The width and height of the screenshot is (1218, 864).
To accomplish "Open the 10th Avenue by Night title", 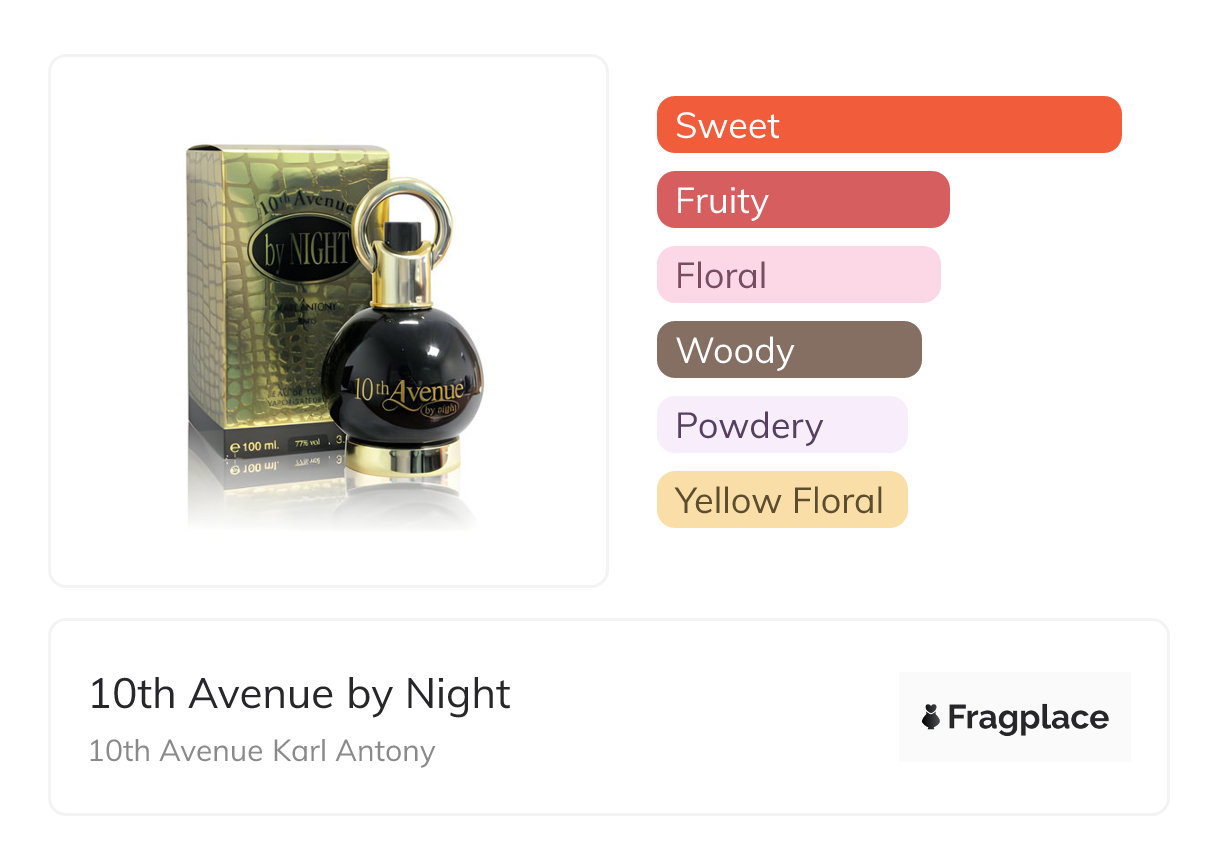I will click(300, 694).
